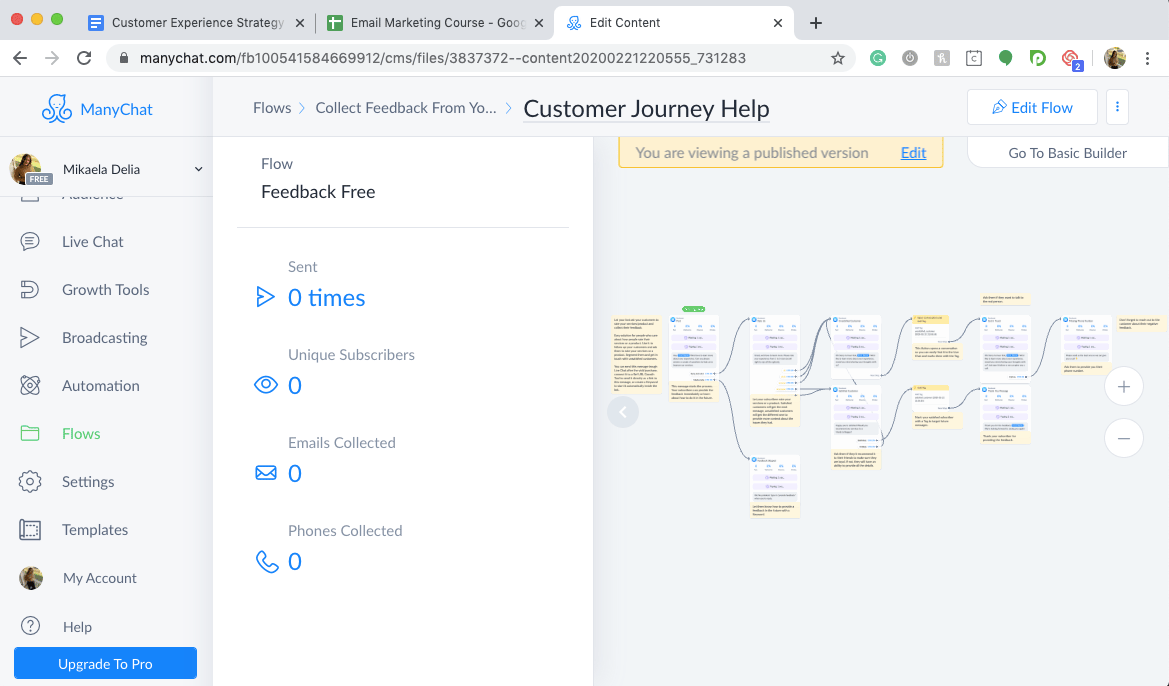1169x686 pixels.
Task: Open Settings page
Action: coord(88,482)
